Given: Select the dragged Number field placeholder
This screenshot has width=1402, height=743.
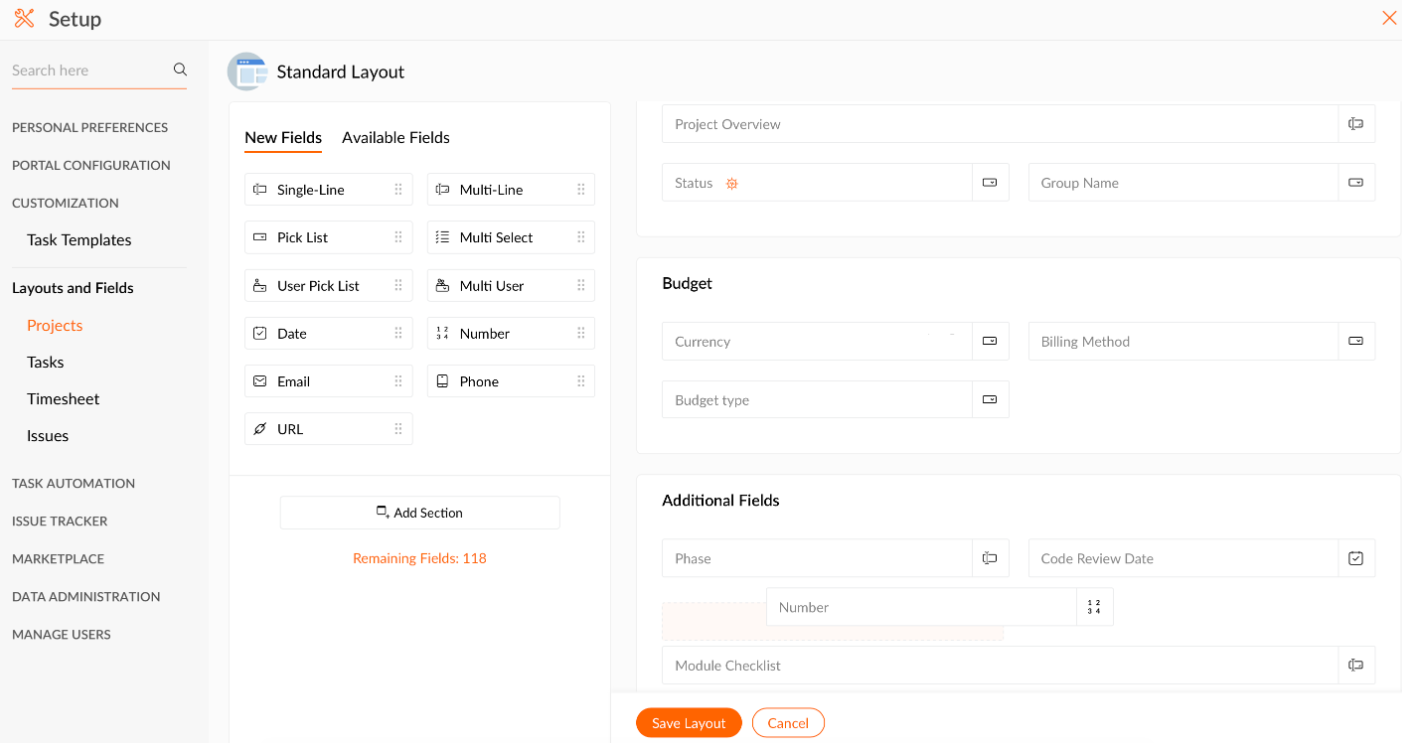Looking at the screenshot, I should (x=939, y=607).
